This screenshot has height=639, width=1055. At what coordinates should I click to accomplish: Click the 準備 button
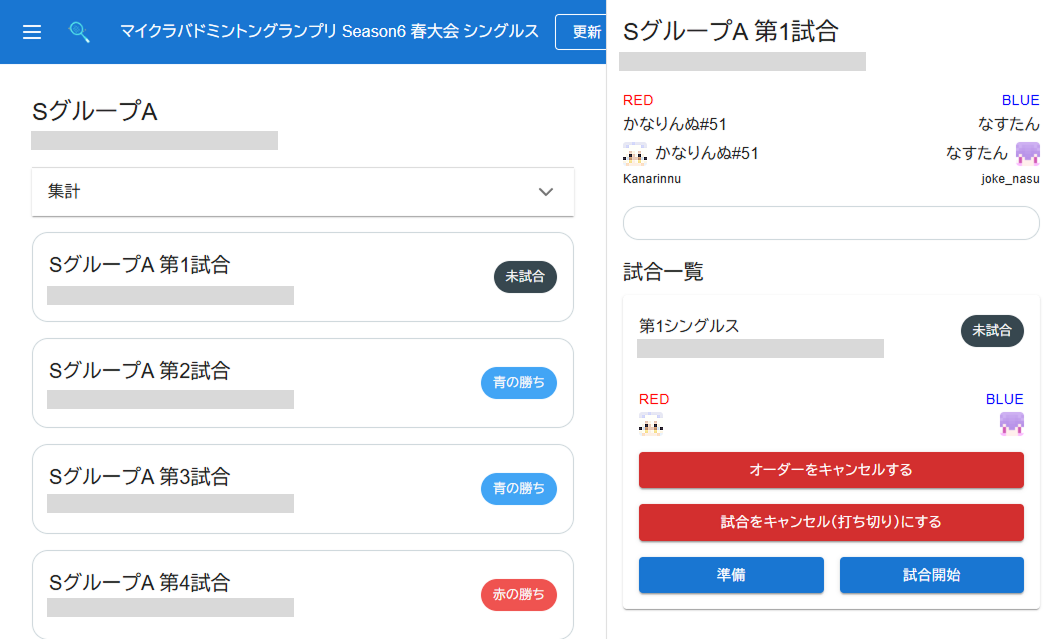click(731, 575)
